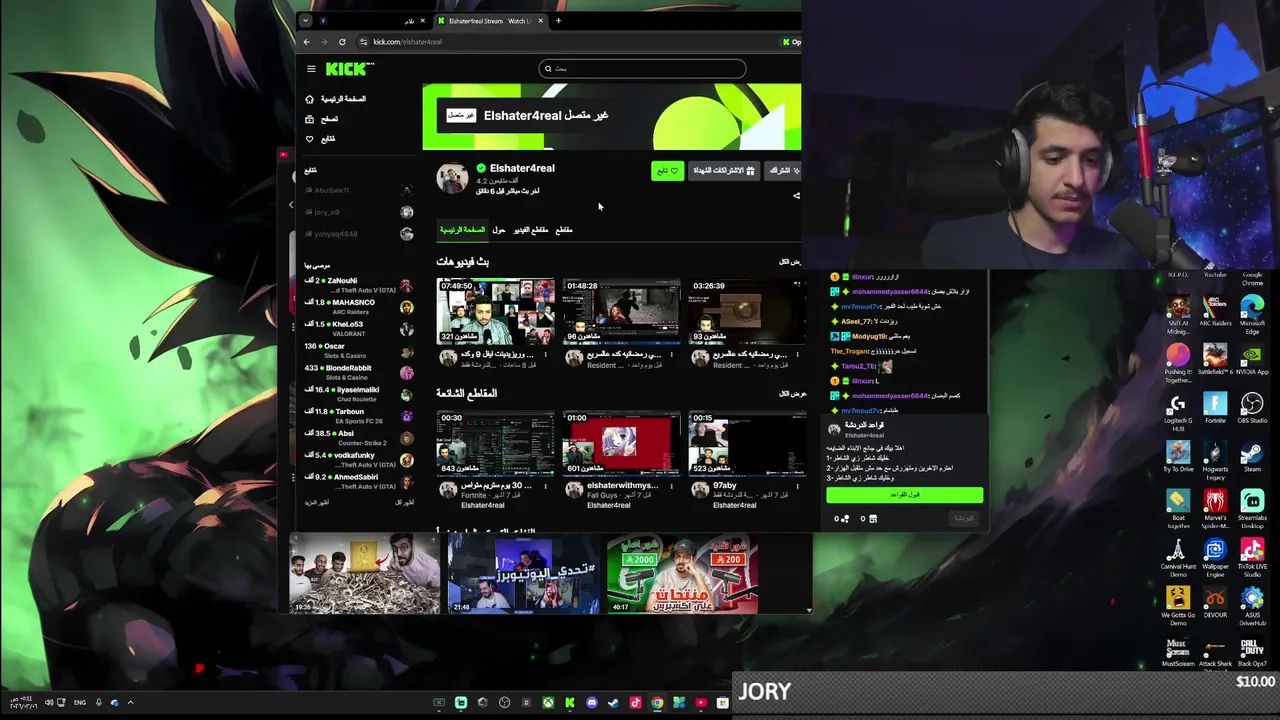
Task: Open the 01:00 Fall Guys clip thumbnail
Action: click(621, 443)
